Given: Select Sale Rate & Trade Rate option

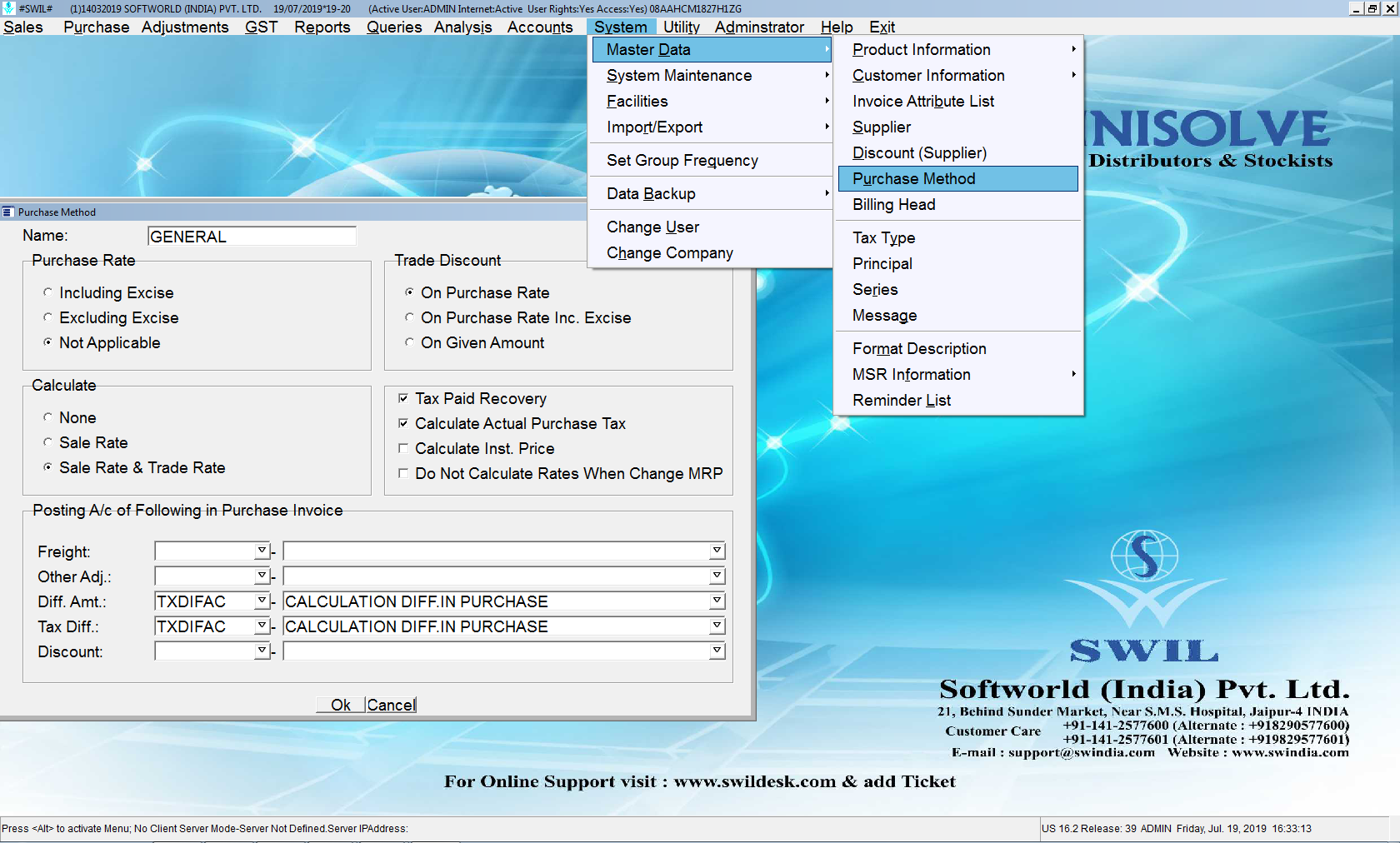Looking at the screenshot, I should [47, 467].
